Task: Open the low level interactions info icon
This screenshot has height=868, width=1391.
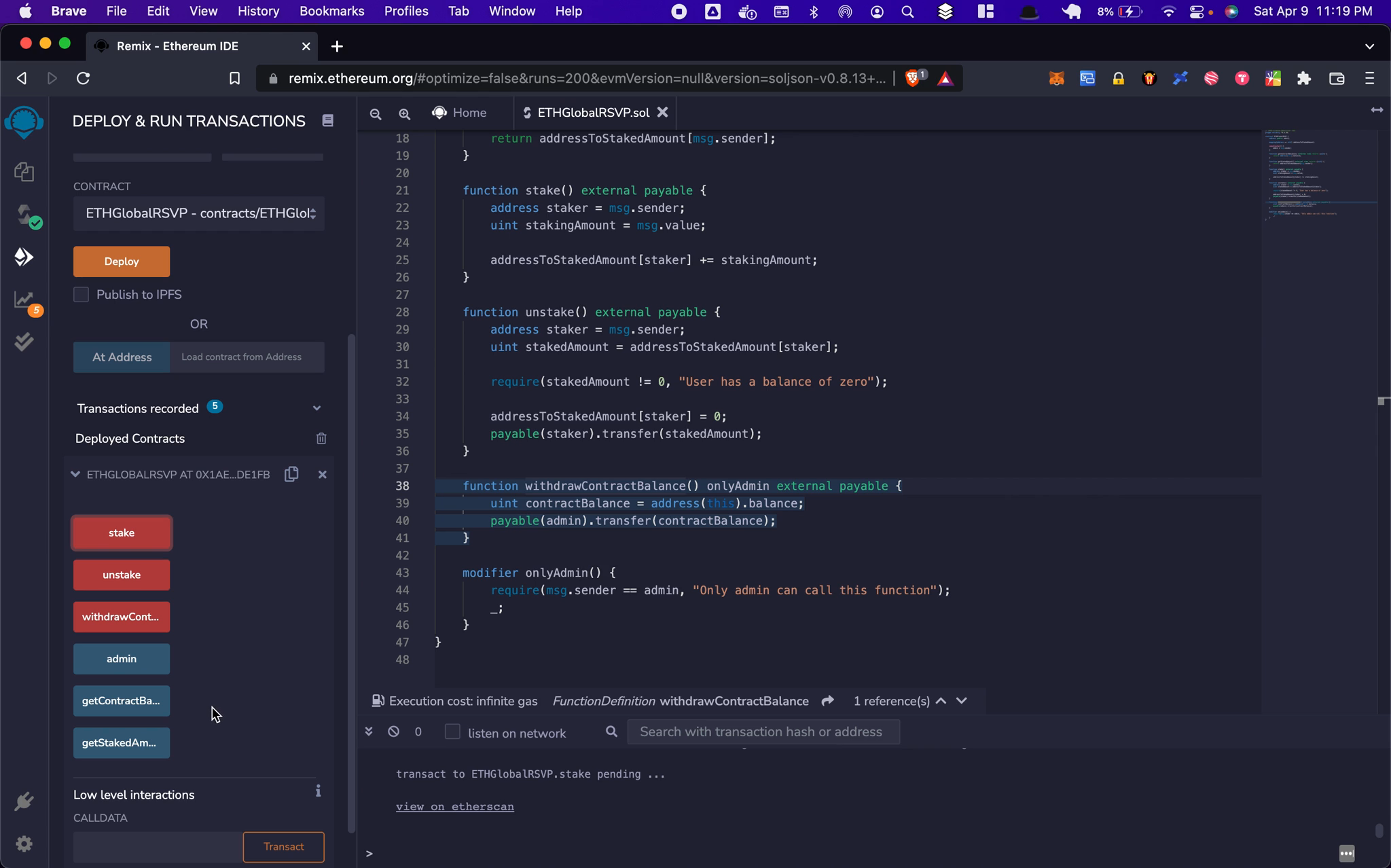Action: (318, 791)
